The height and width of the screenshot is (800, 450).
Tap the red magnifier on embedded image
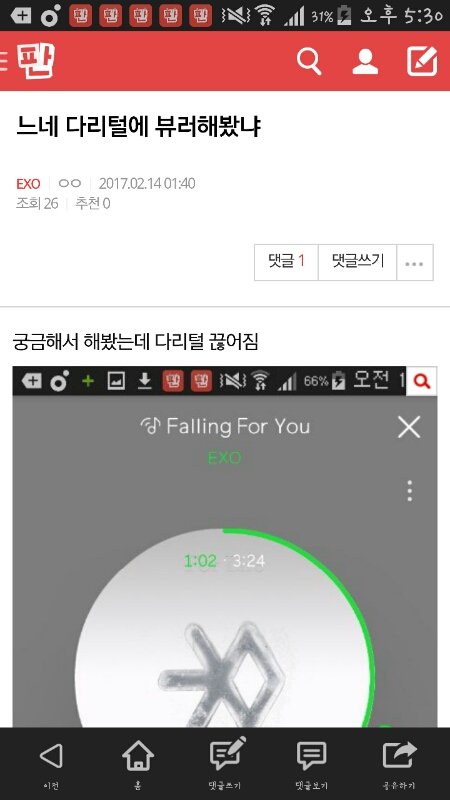[421, 381]
